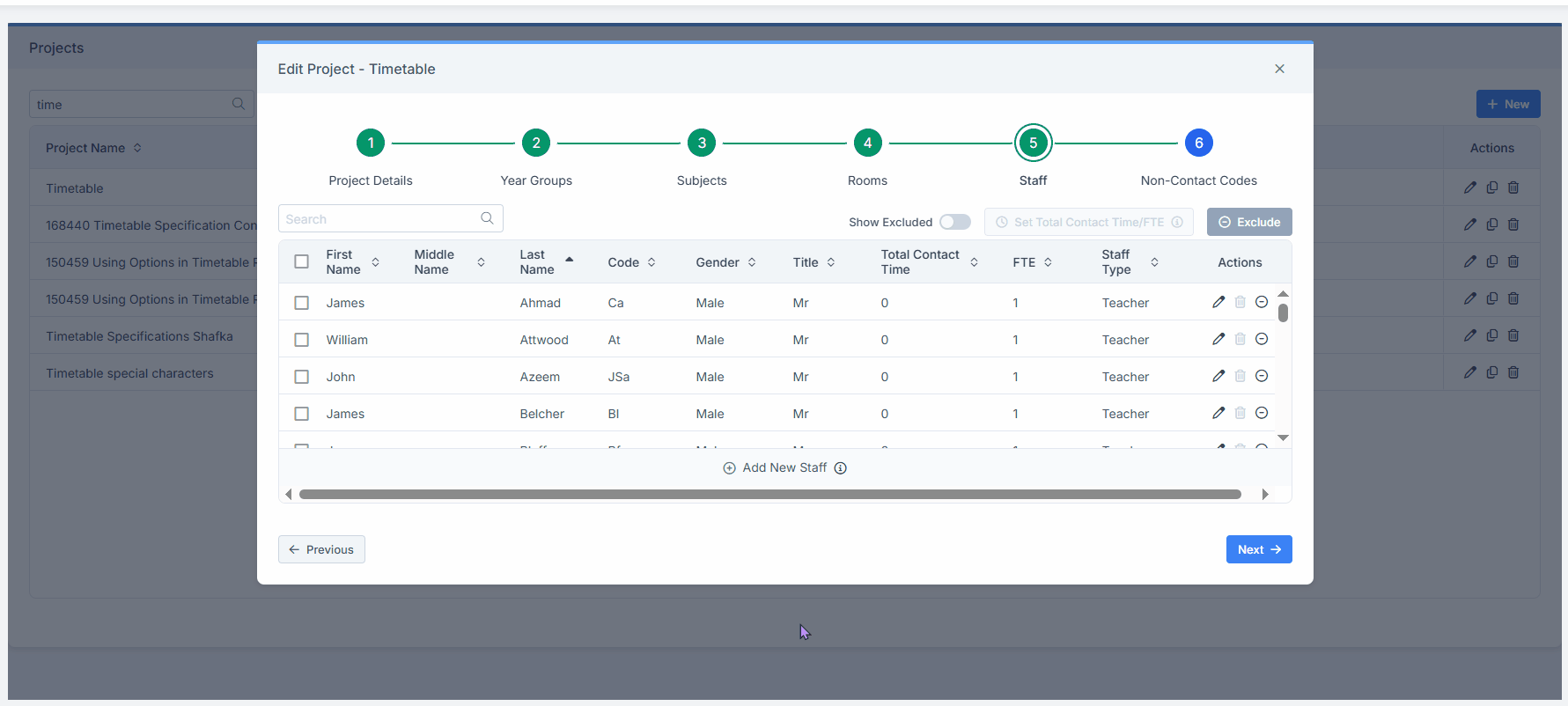This screenshot has height=706, width=1568.
Task: Jump to step 6 Non-Contact Codes
Action: pos(1198,143)
